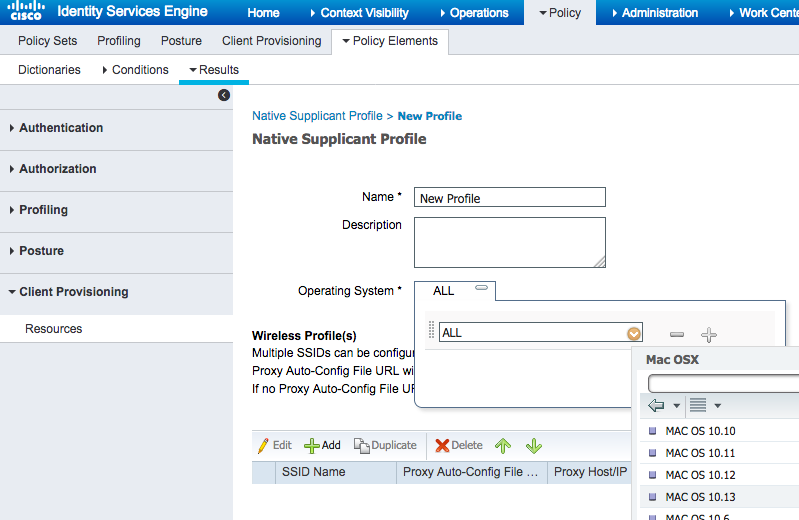
Task: Click the Edit pencil icon
Action: [263, 446]
